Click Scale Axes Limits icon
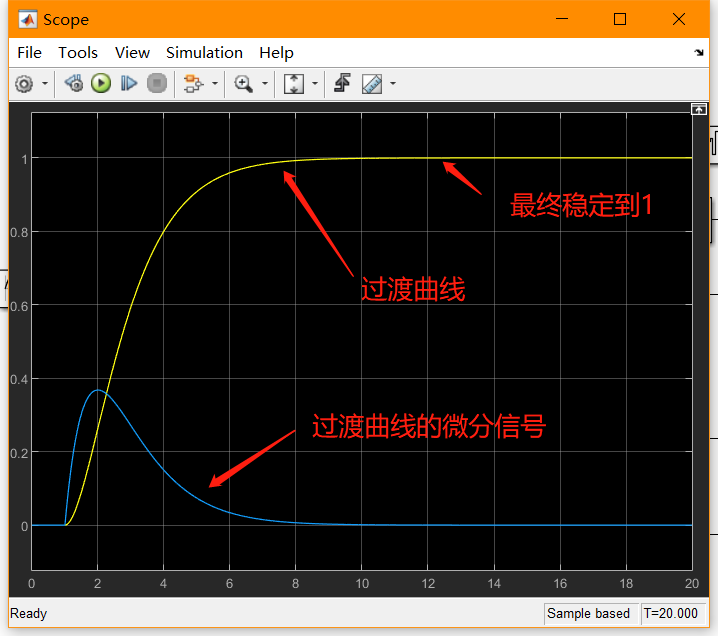The width and height of the screenshot is (718, 636). point(294,84)
